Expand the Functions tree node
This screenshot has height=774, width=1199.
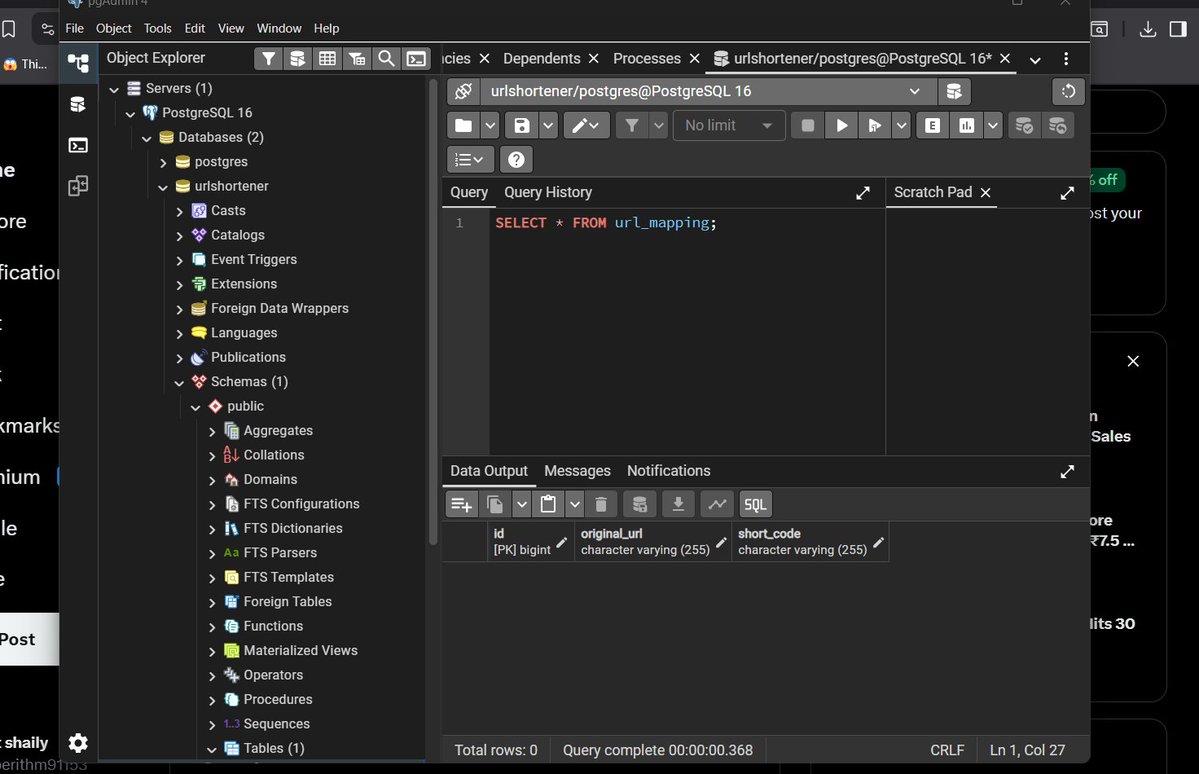tap(212, 627)
